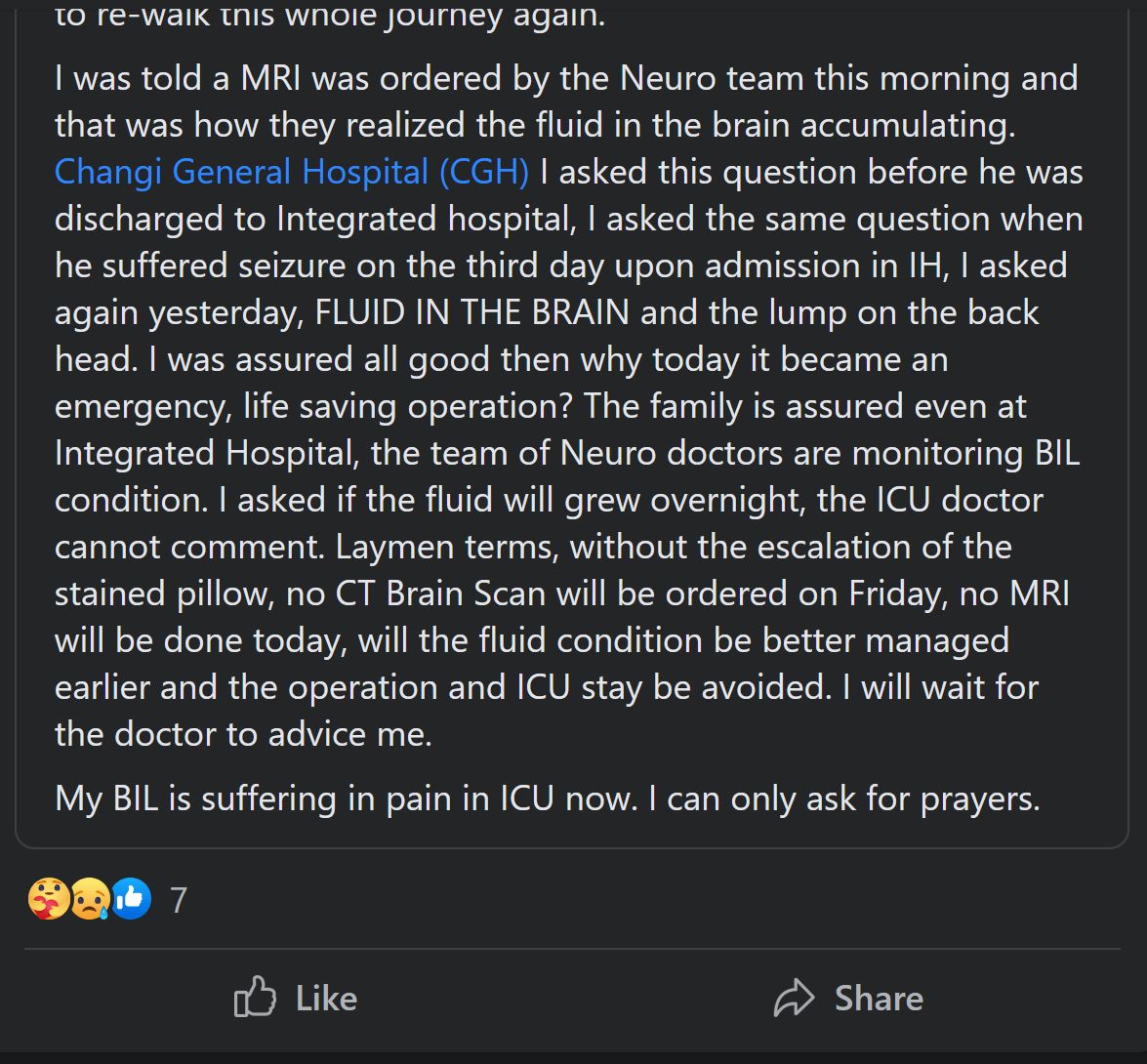Click the text "to re-walk this whole journey again"
Image resolution: width=1147 pixels, height=1064 pixels.
point(330,16)
